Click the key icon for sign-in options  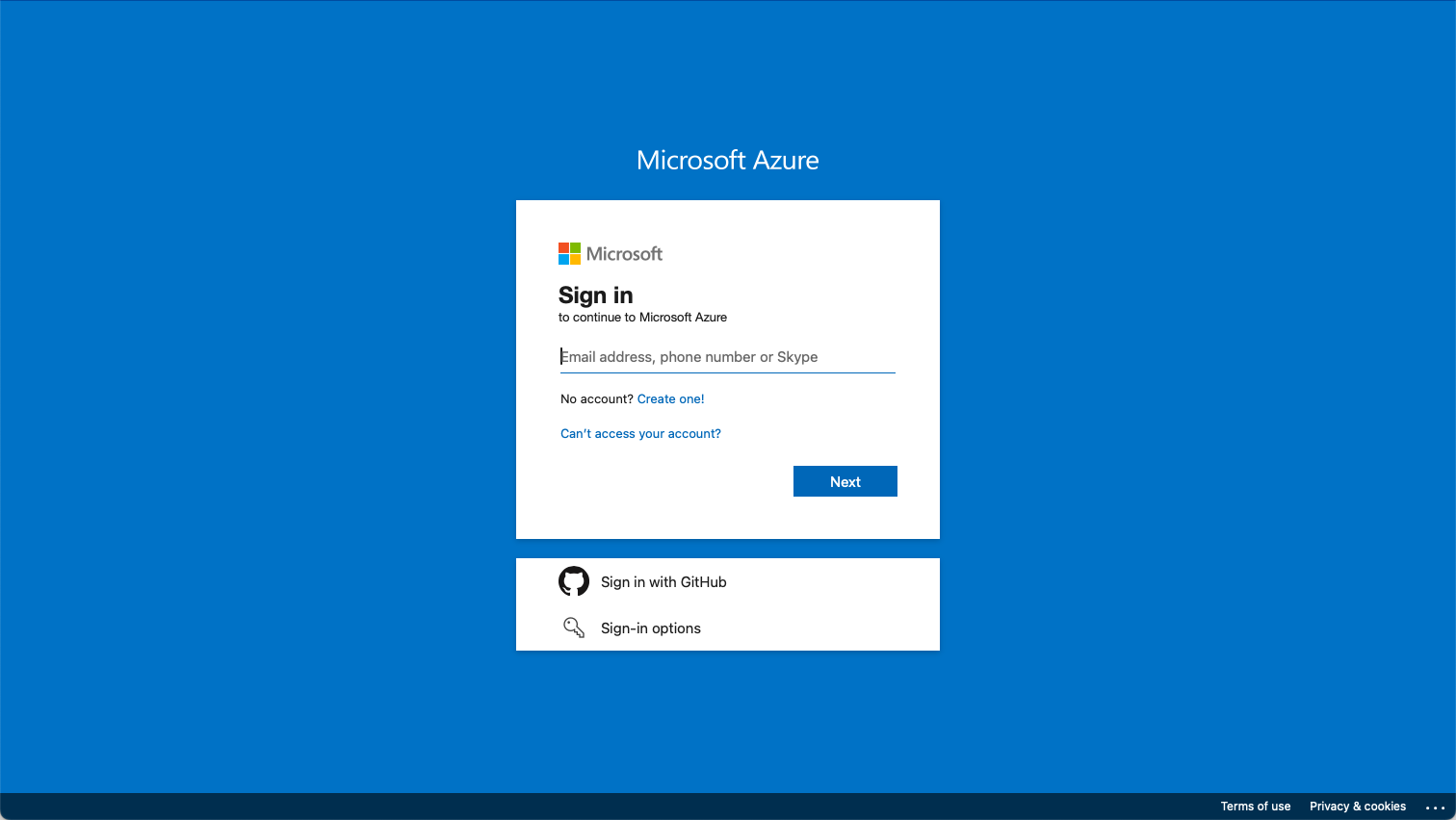574,628
